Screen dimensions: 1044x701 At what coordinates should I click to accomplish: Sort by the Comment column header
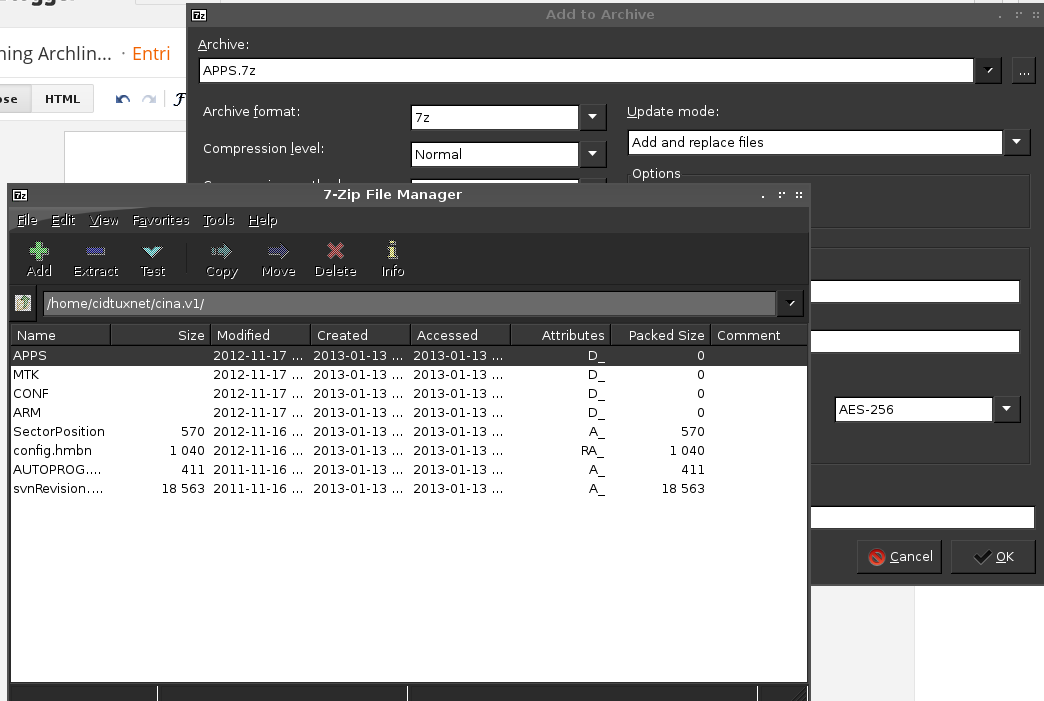point(759,335)
